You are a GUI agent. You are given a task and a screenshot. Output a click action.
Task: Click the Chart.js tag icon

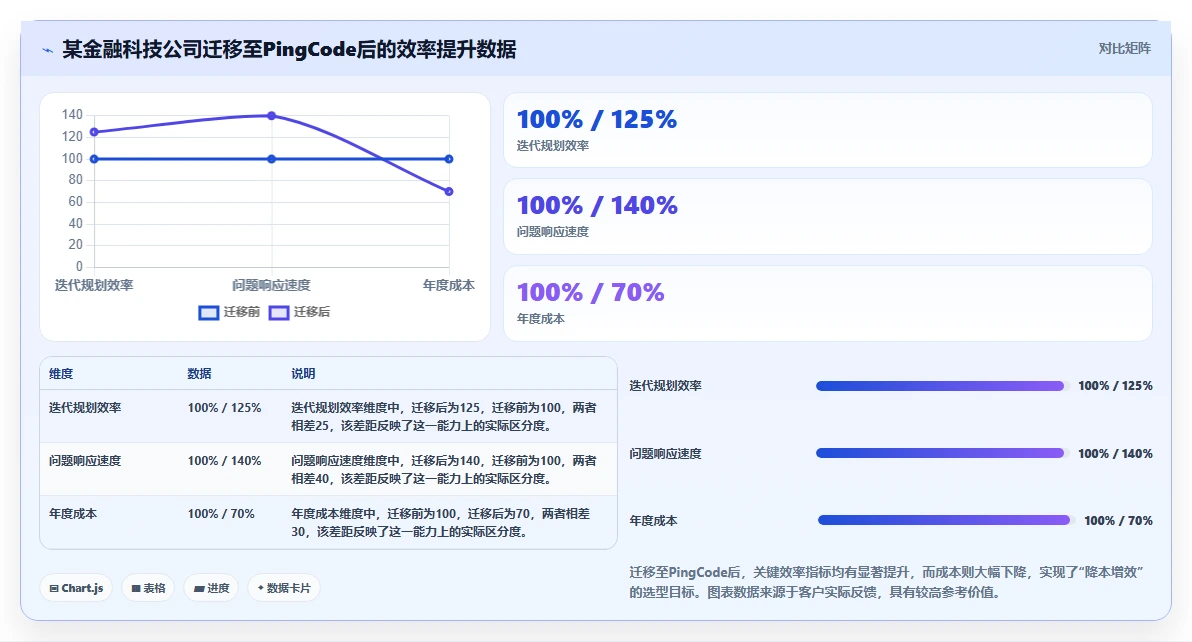click(x=54, y=589)
